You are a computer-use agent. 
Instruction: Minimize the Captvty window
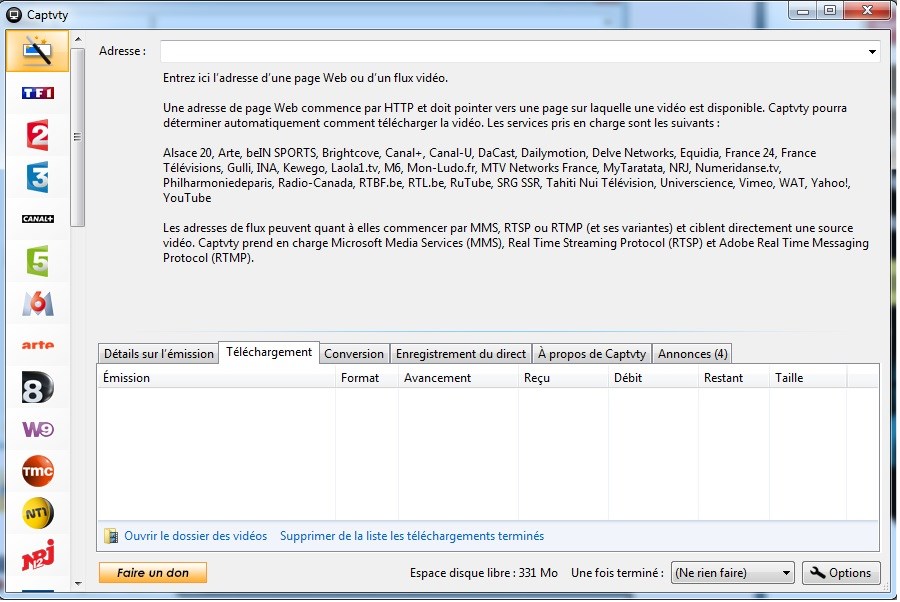pyautogui.click(x=803, y=11)
